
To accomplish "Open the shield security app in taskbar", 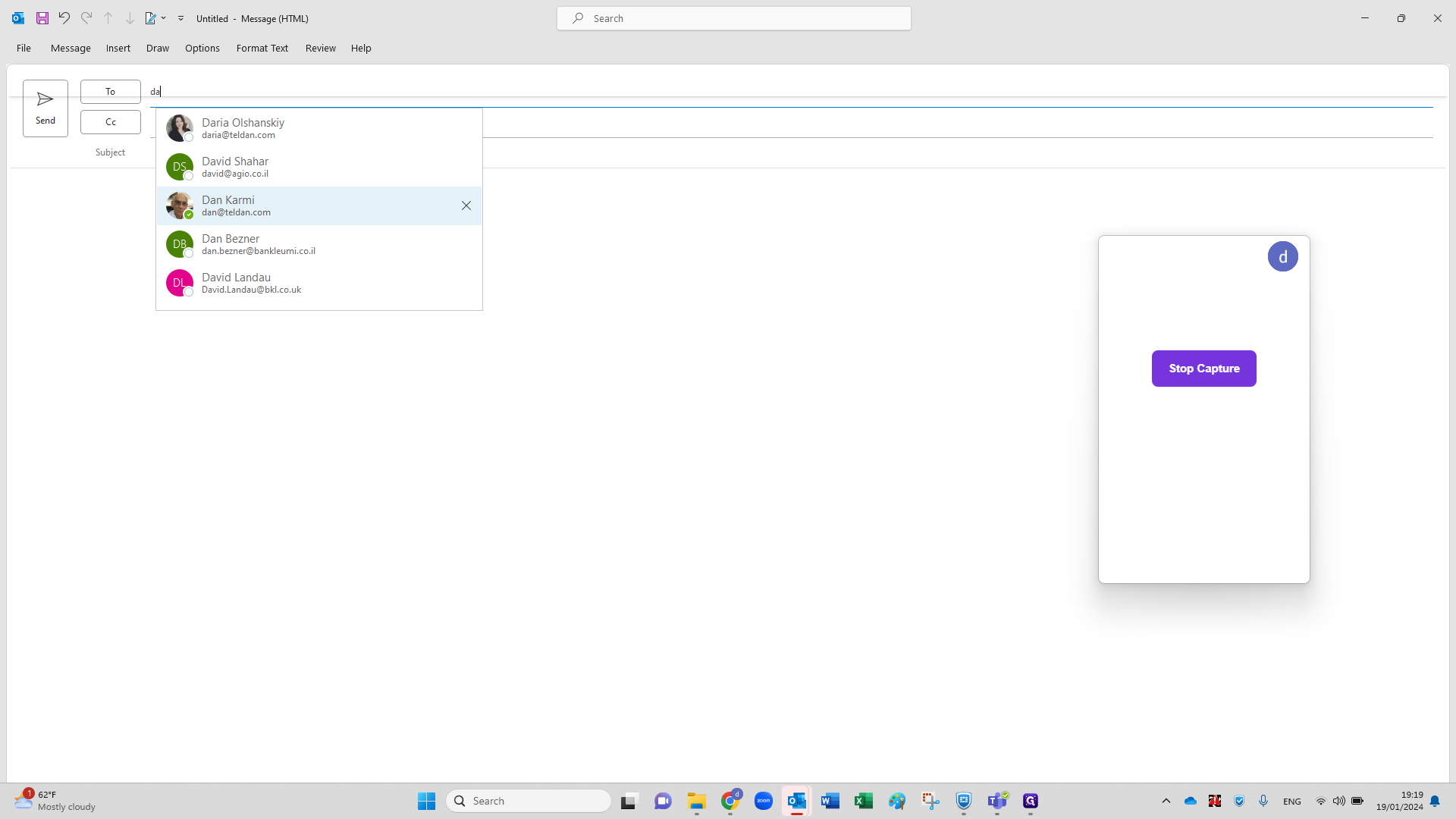I will (964, 801).
